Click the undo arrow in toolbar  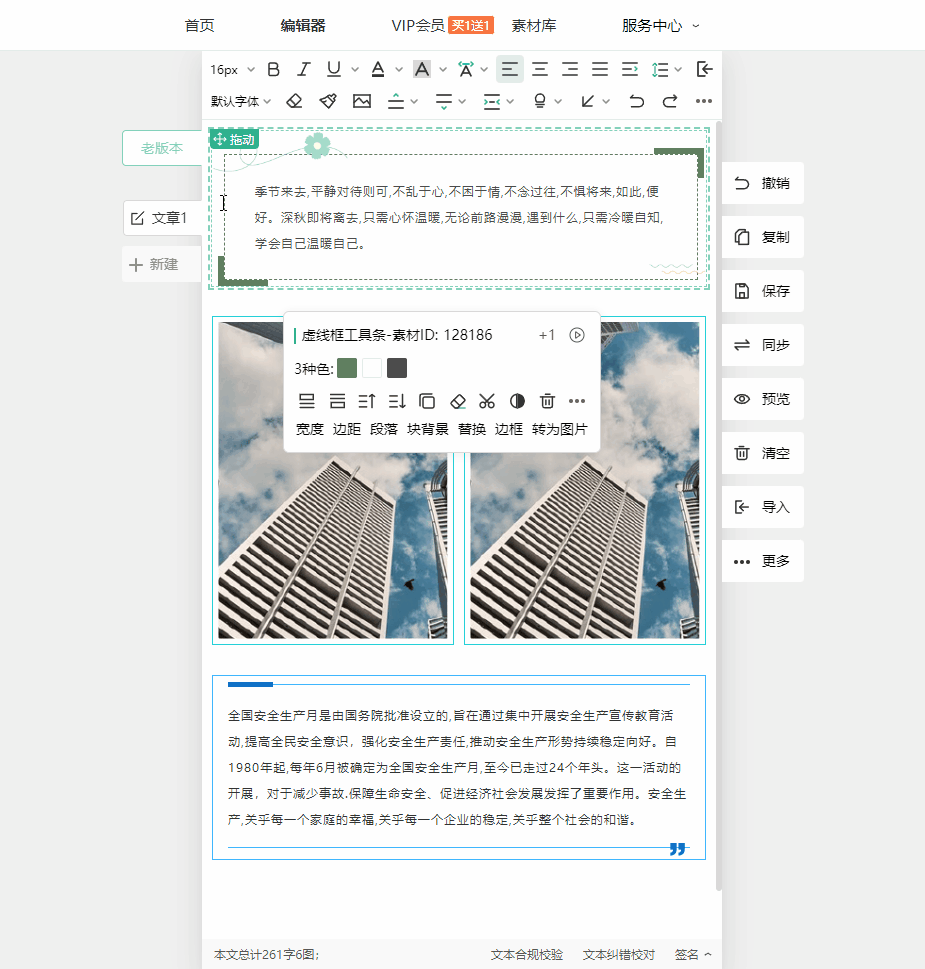click(636, 101)
